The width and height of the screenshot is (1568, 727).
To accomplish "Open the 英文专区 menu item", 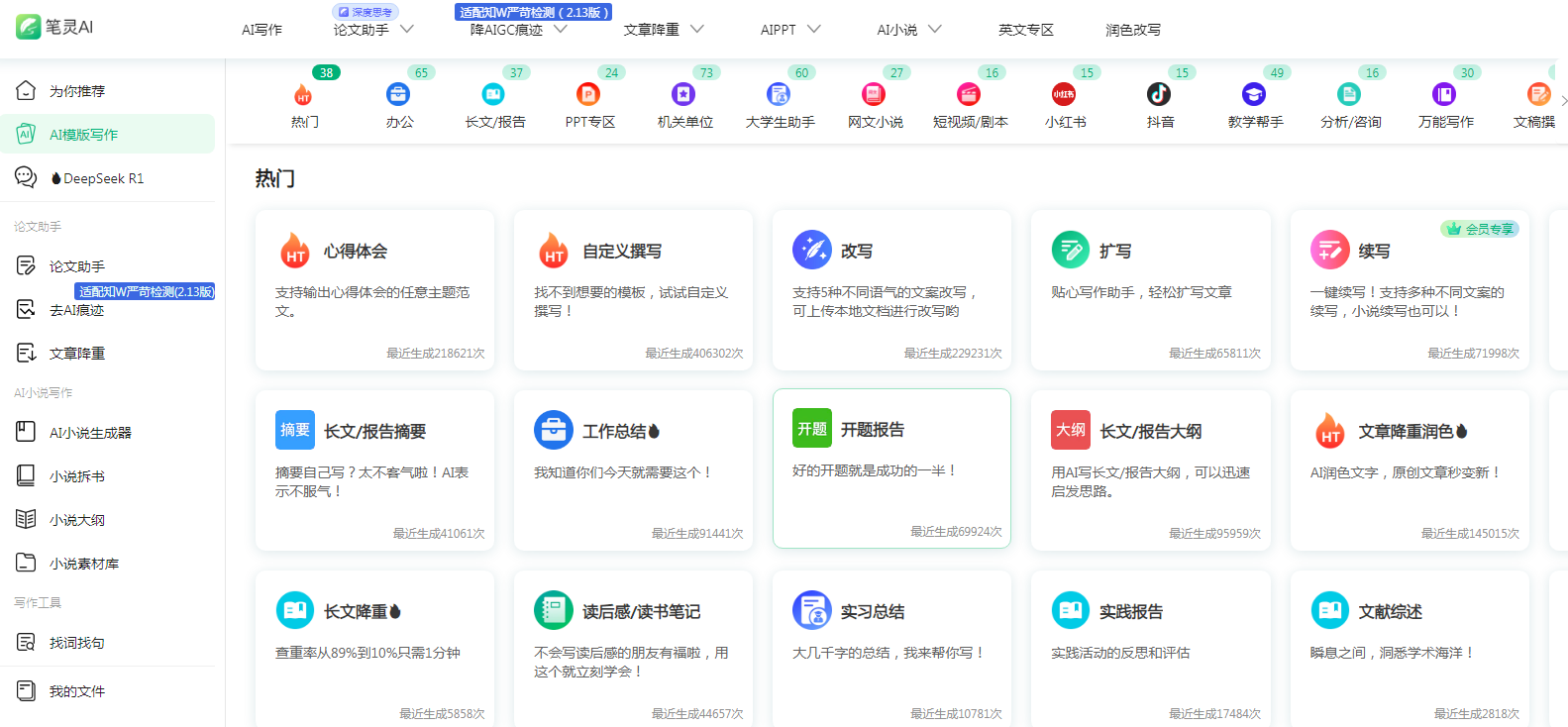I will [1025, 30].
